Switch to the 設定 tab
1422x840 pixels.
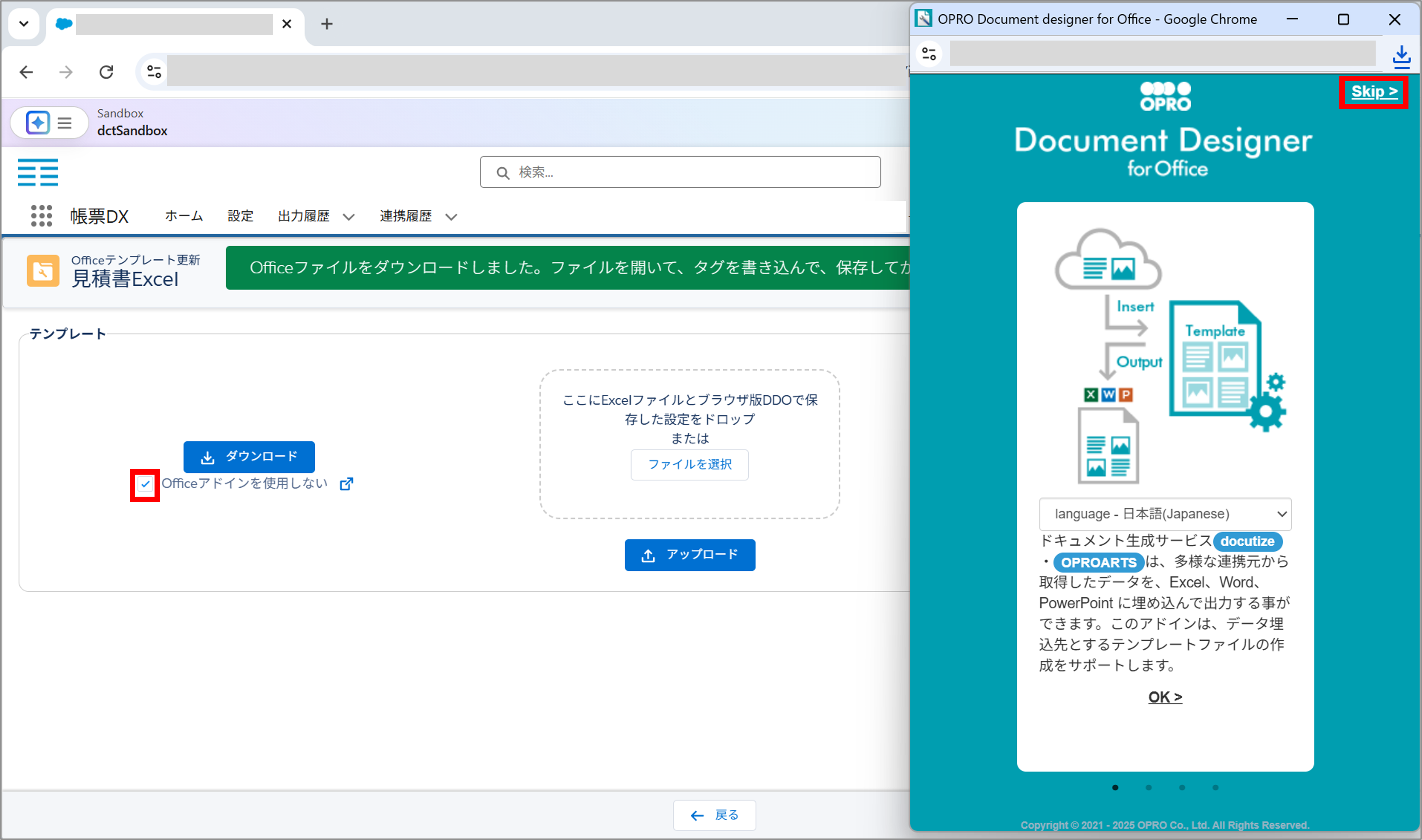pyautogui.click(x=240, y=216)
